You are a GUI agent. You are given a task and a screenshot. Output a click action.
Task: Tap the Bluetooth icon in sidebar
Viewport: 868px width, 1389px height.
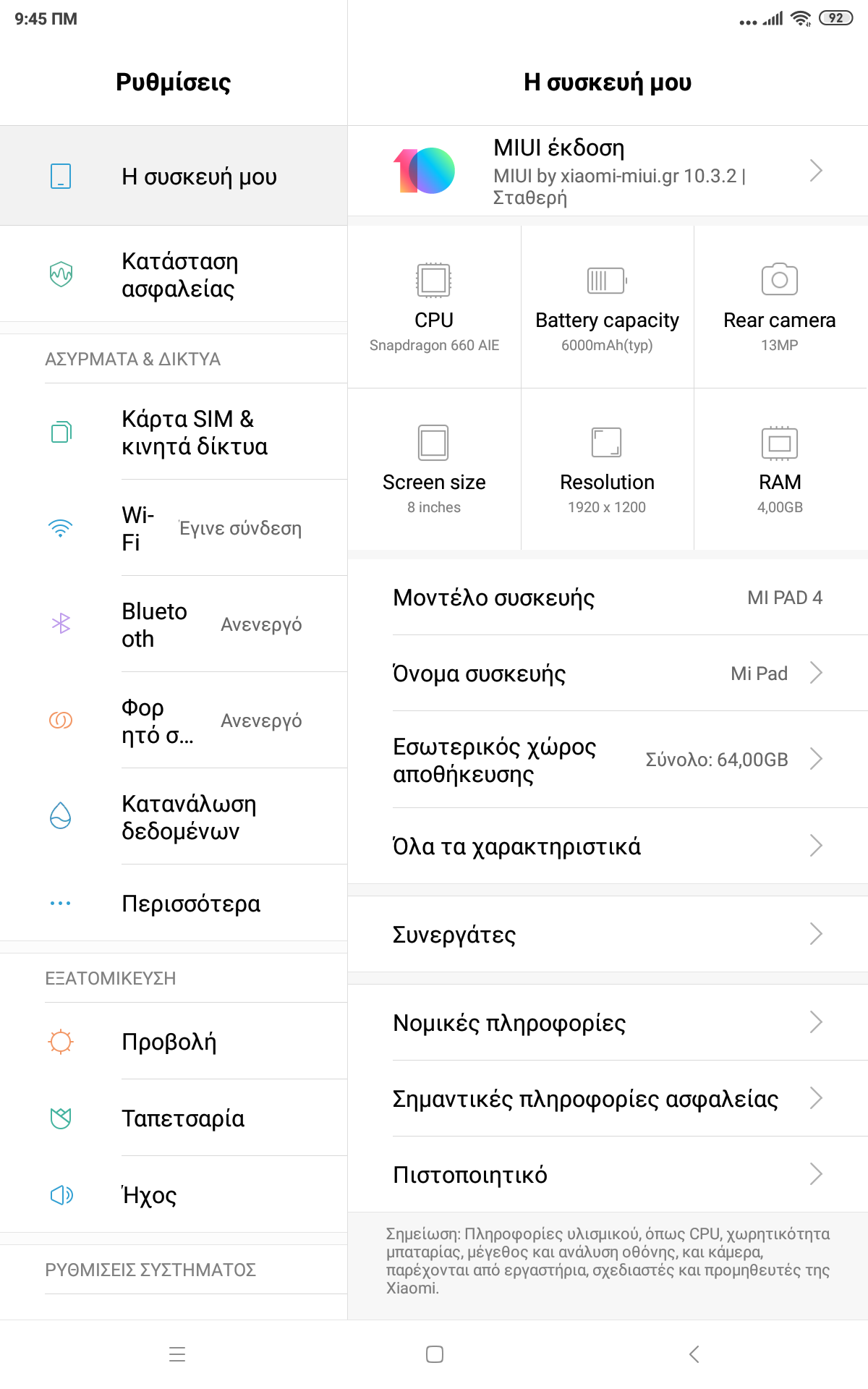tap(61, 624)
